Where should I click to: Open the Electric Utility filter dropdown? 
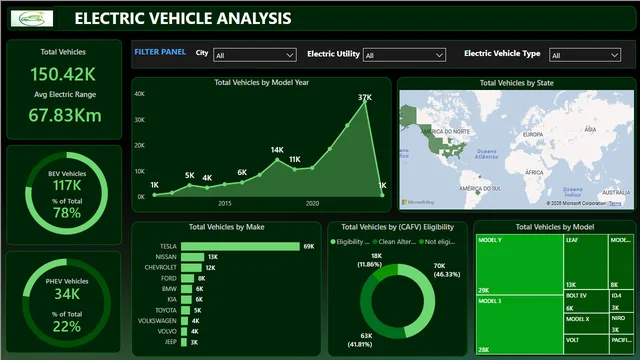(404, 55)
